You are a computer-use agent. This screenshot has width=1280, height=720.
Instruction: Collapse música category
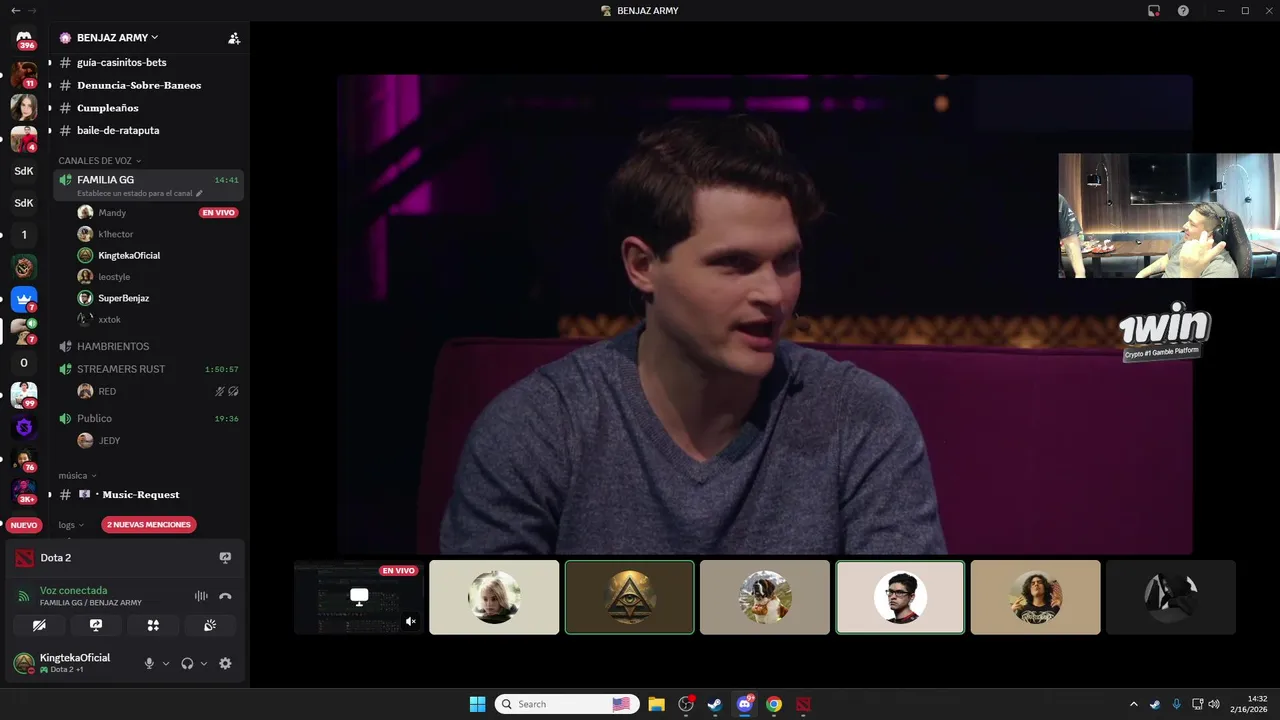point(77,476)
